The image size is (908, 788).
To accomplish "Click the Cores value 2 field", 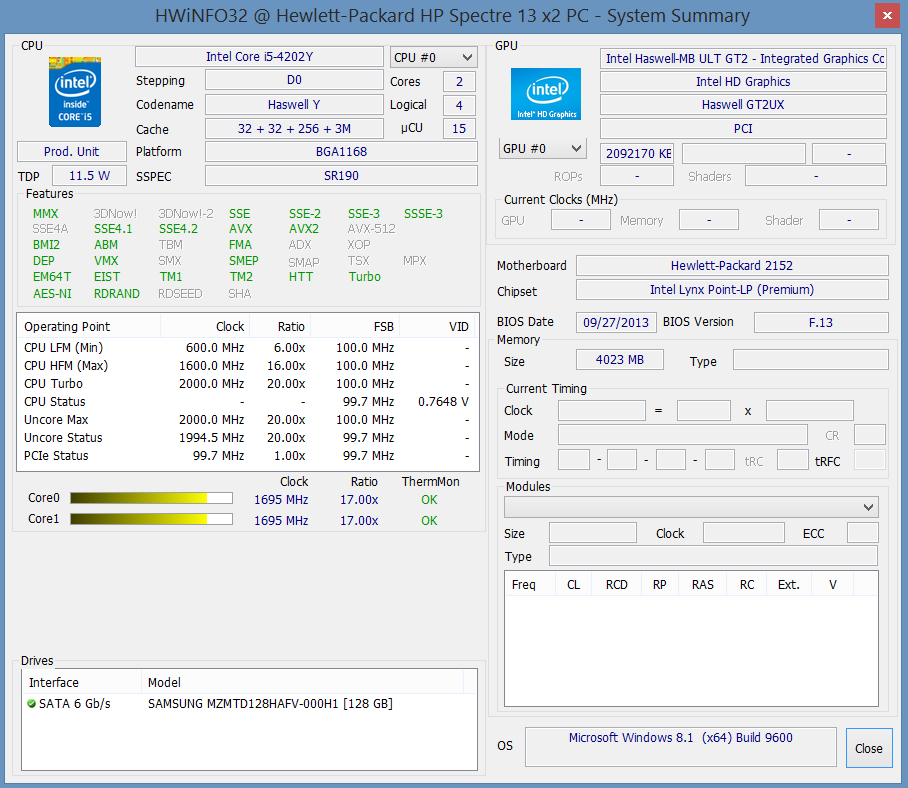I will tap(459, 82).
